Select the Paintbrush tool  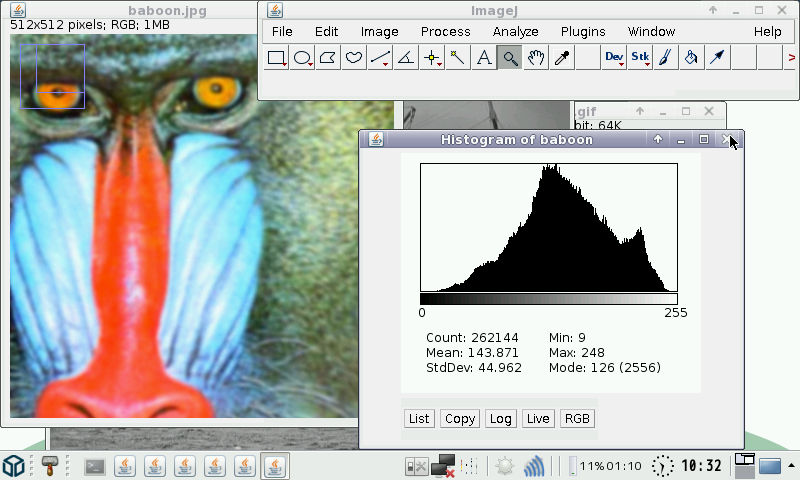point(665,58)
